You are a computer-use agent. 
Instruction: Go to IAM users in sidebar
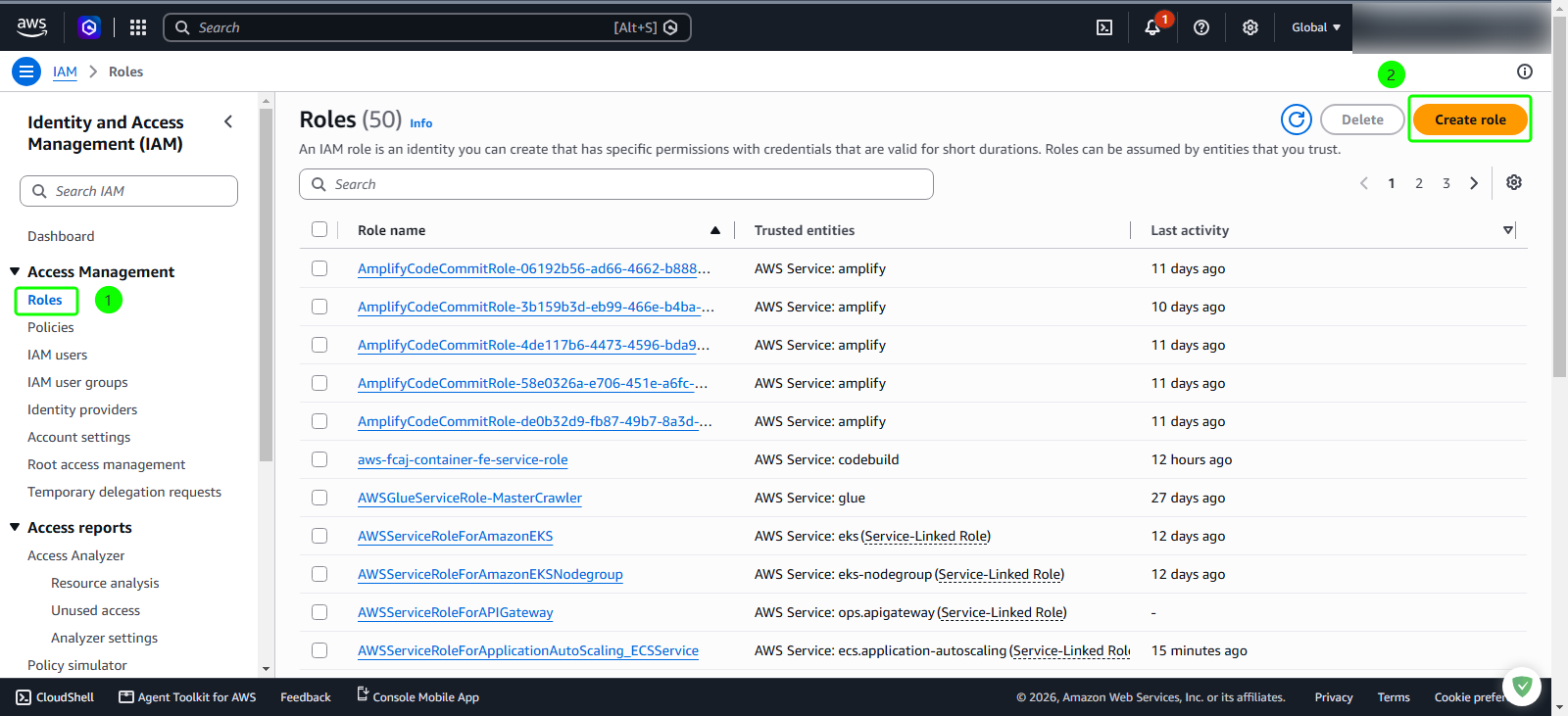tap(58, 355)
